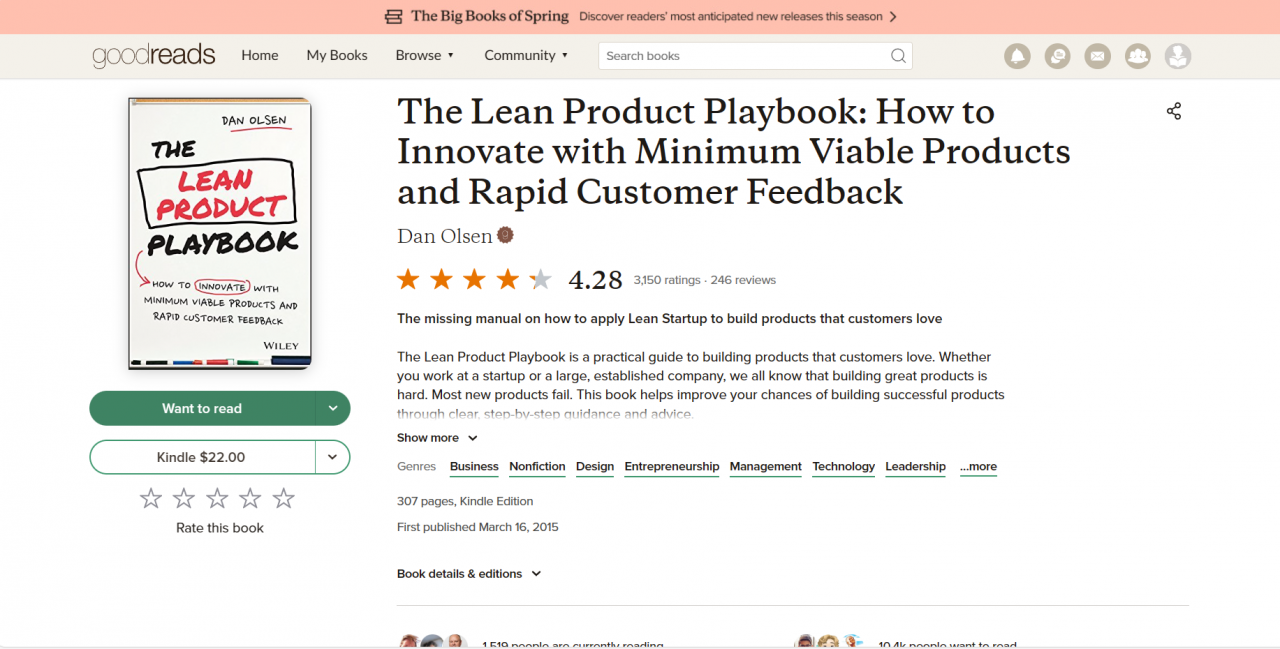This screenshot has width=1280, height=649.
Task: Give the book a one-star rating
Action: click(150, 497)
